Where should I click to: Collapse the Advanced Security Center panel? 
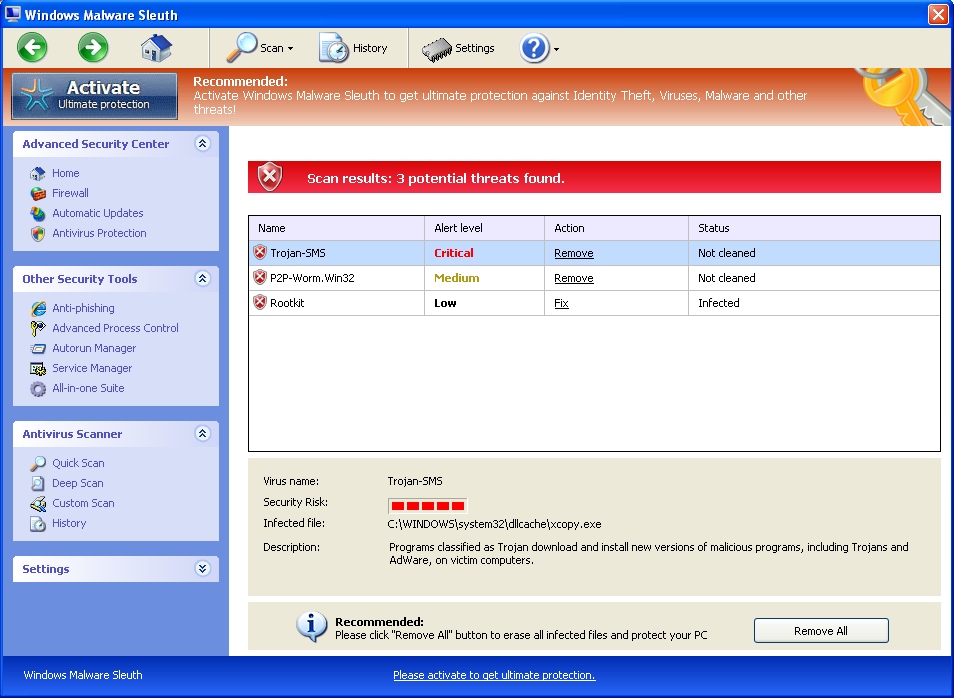pos(203,143)
